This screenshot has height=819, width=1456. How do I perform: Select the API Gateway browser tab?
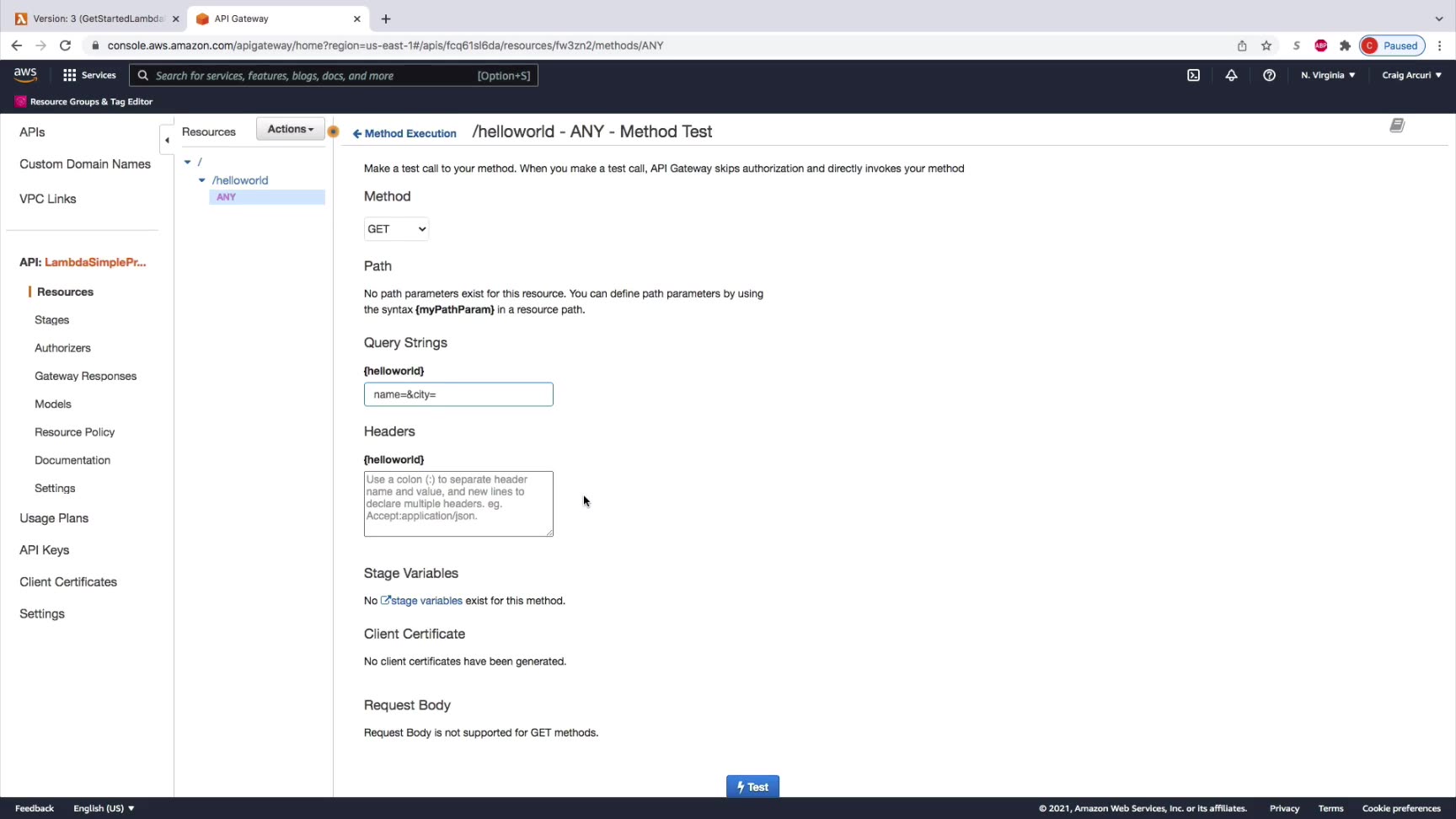click(x=276, y=19)
